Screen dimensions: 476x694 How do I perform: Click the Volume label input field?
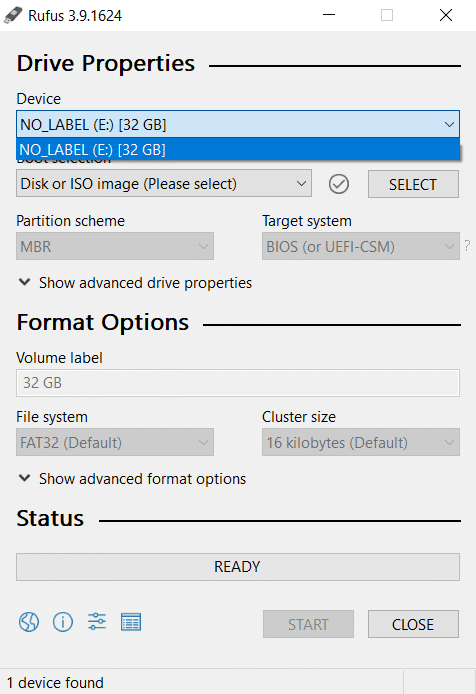click(x=238, y=383)
